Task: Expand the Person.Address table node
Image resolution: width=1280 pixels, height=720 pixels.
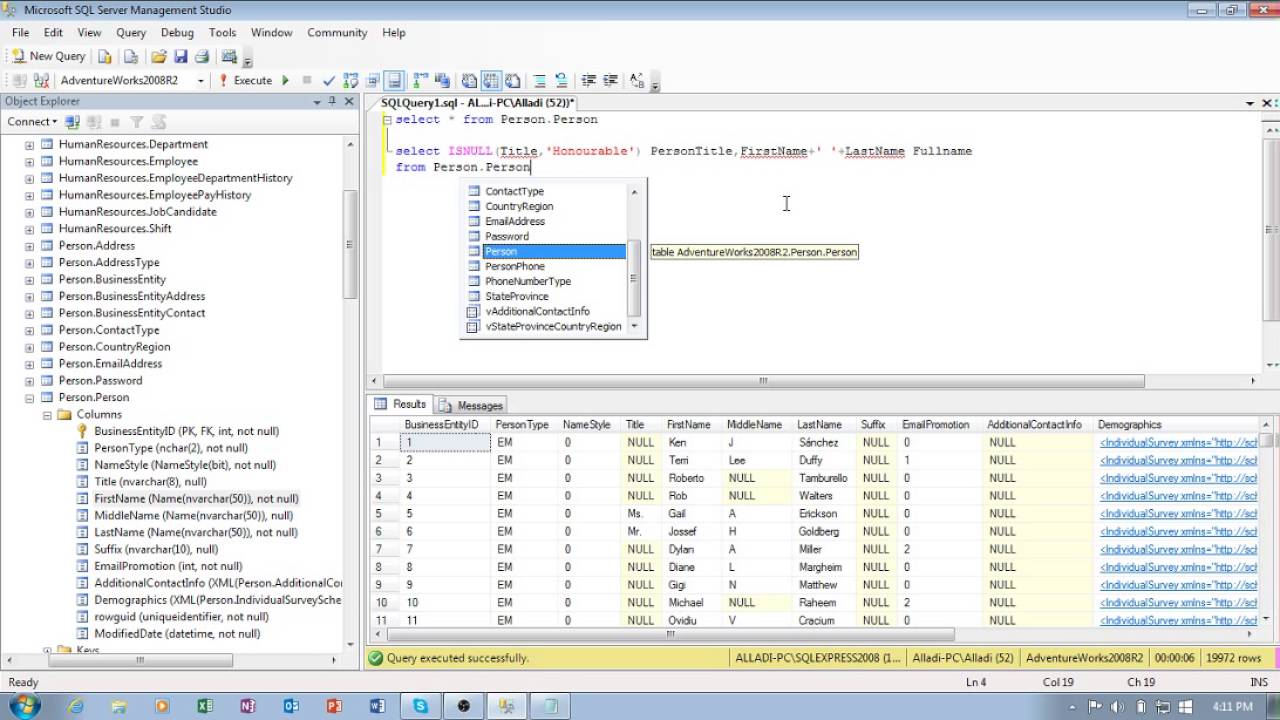Action: click(x=29, y=246)
